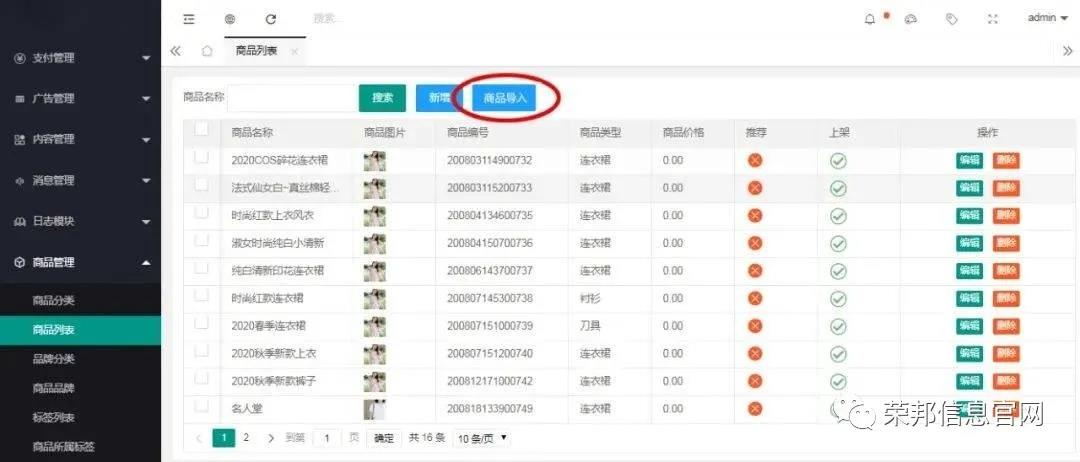Click the 商品导入 button
The width and height of the screenshot is (1080, 462).
pos(504,98)
